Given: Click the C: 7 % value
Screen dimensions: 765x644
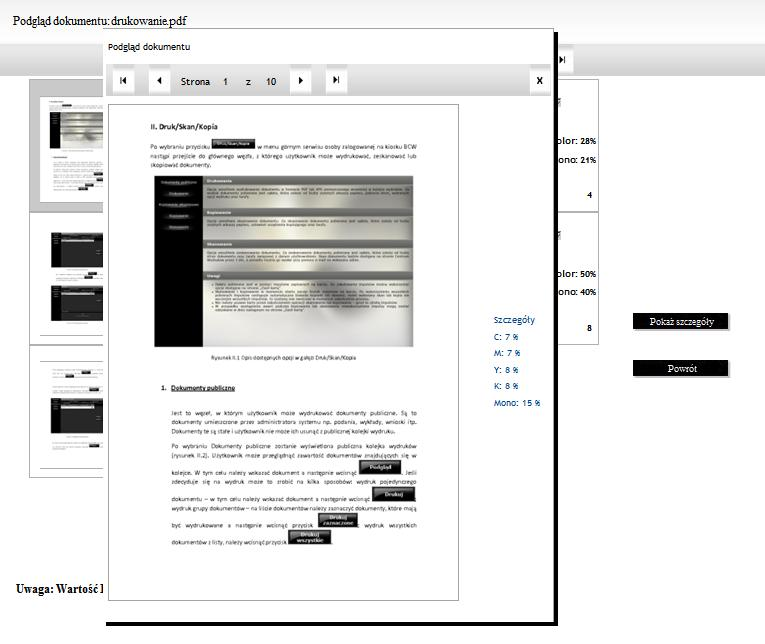Looking at the screenshot, I should pos(506,337).
